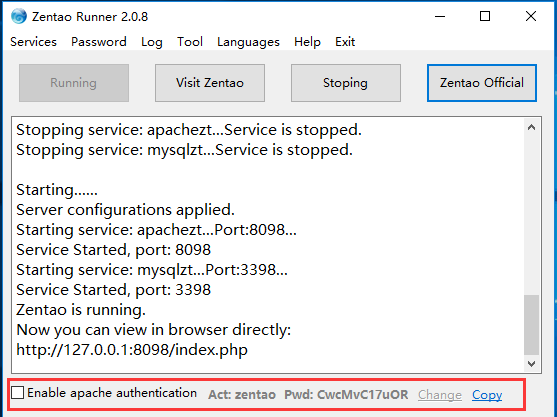Open the Password menu
The image size is (557, 417).
click(x=99, y=42)
